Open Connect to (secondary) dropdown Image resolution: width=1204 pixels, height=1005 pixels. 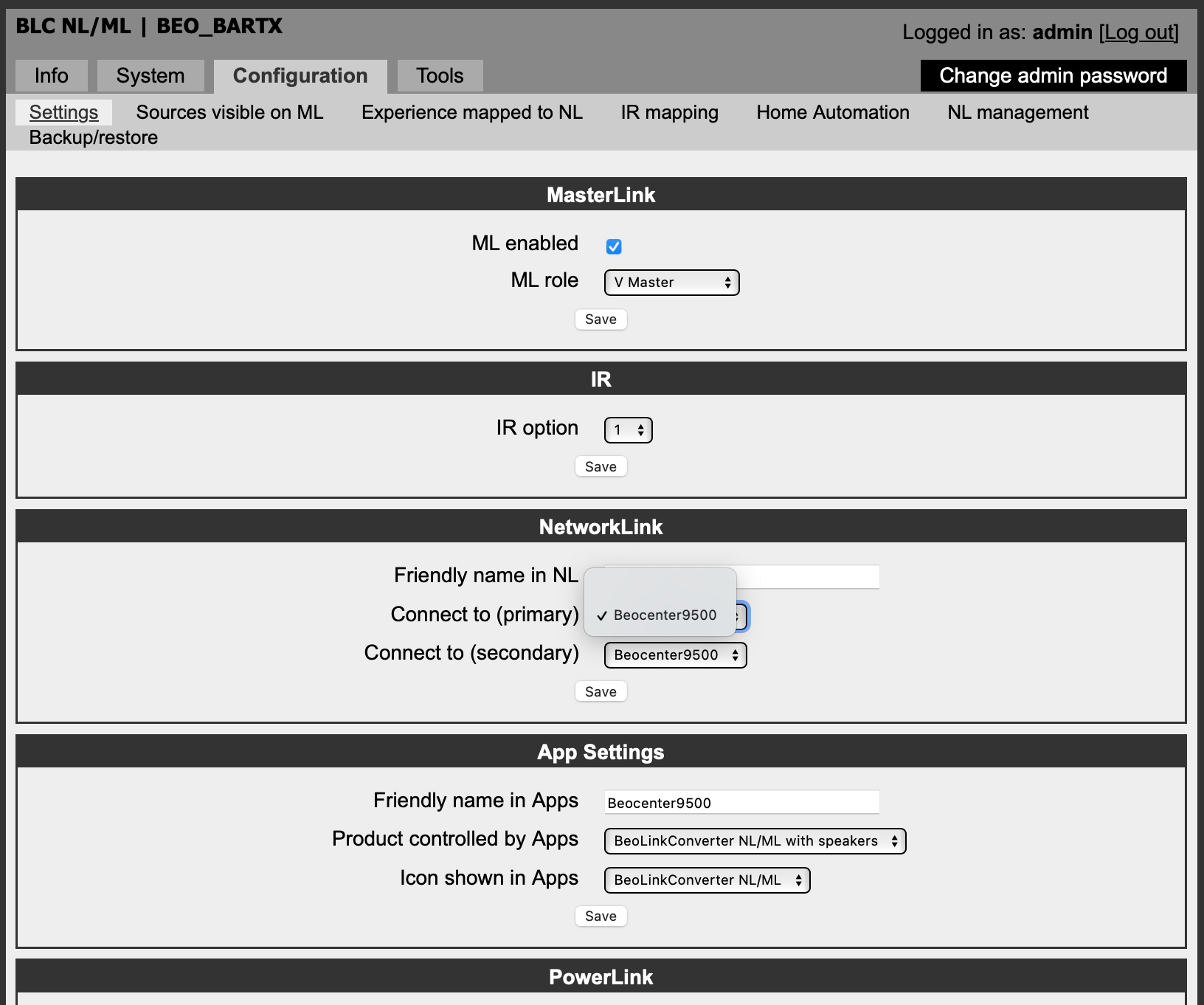pyautogui.click(x=676, y=655)
